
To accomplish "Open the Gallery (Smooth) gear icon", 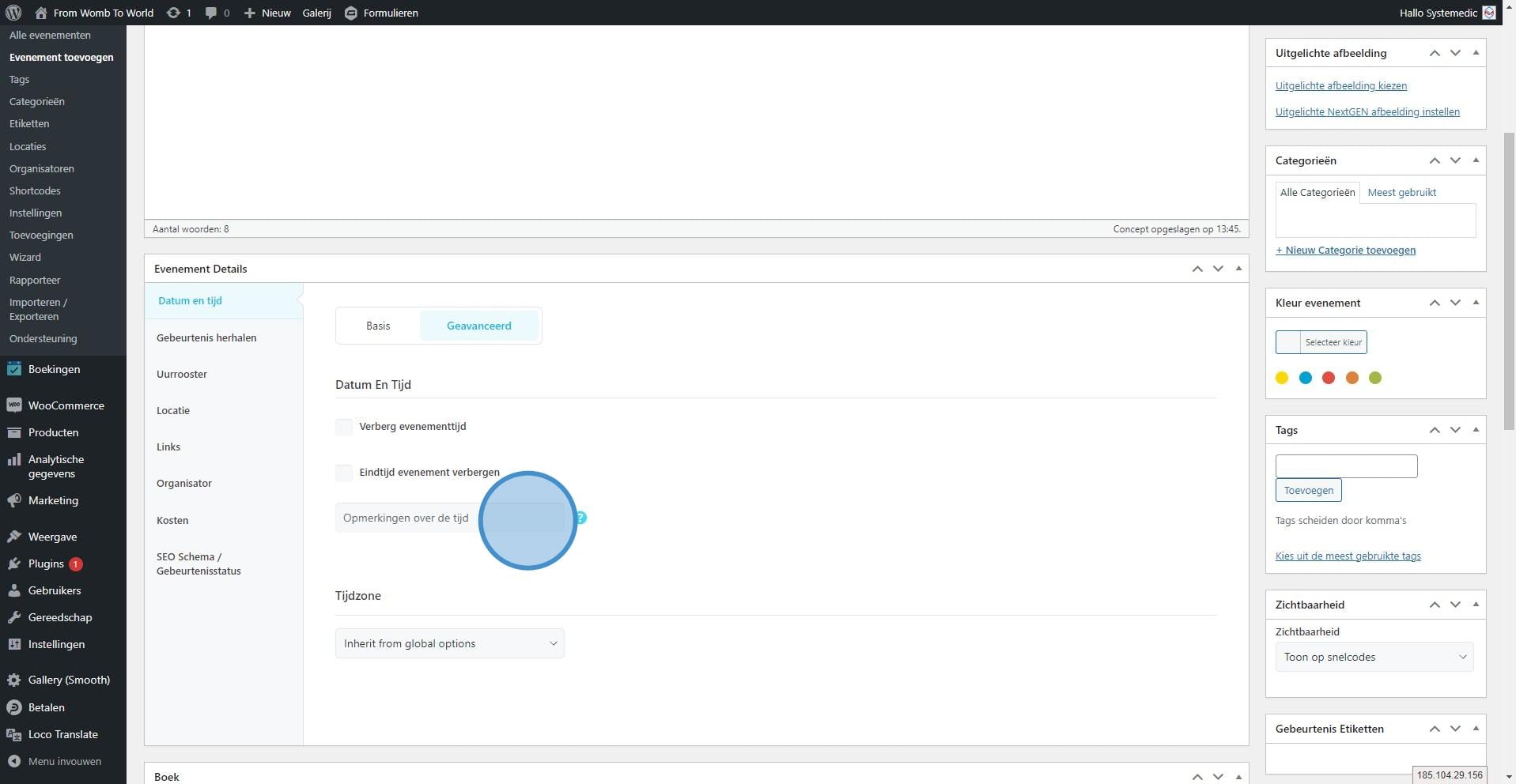I will (x=14, y=680).
